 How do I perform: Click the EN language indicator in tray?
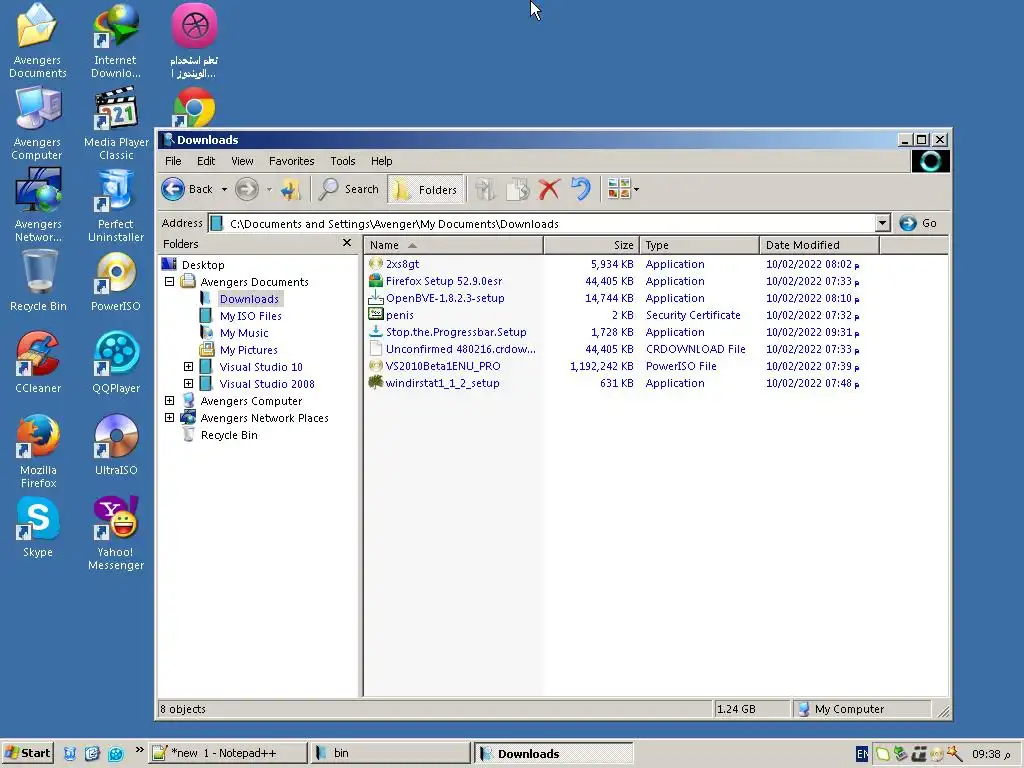861,754
